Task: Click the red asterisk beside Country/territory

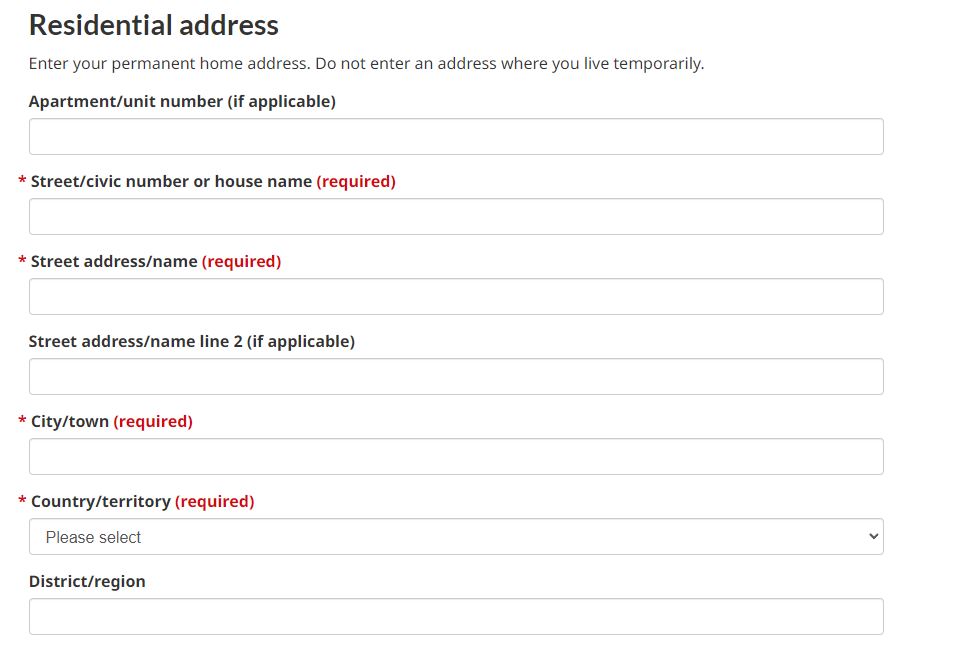Action: point(22,502)
